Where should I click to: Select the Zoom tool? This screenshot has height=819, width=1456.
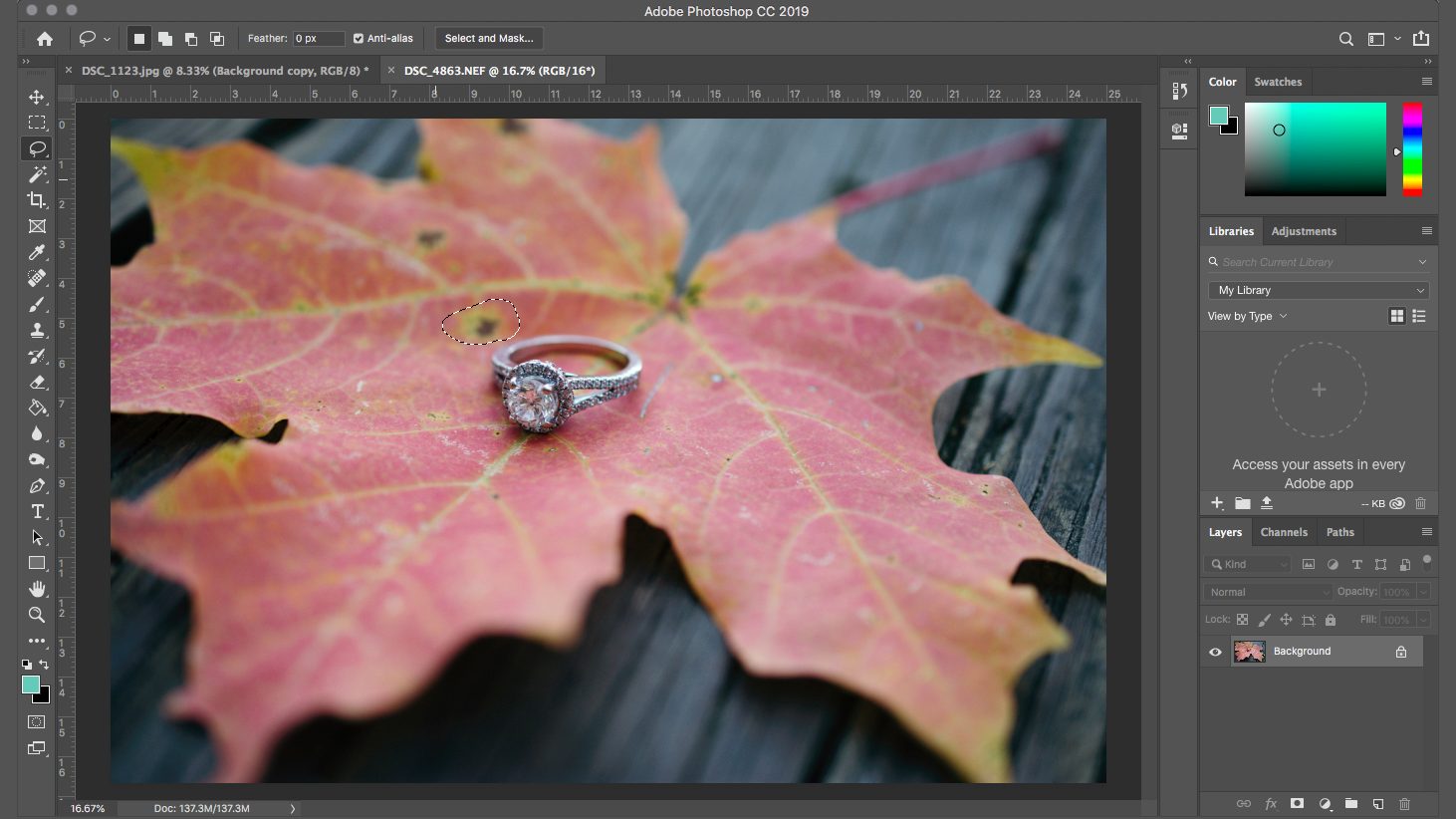point(37,615)
